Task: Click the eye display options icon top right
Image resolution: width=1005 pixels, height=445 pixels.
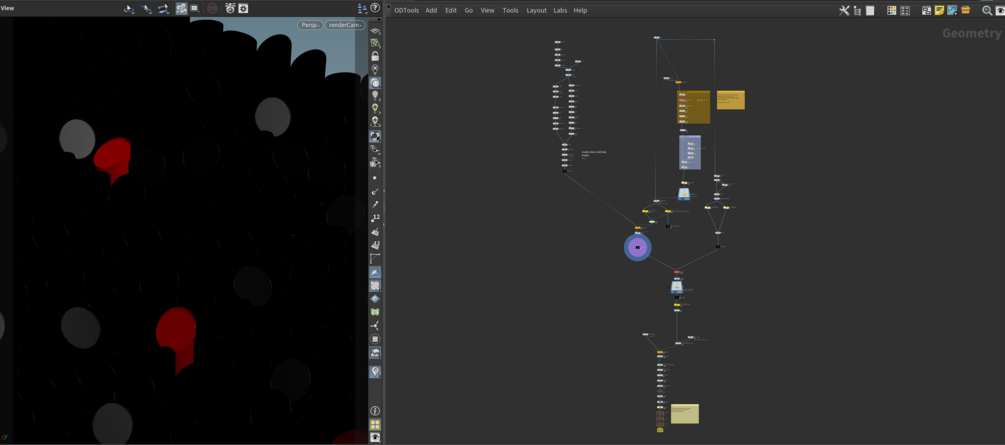Action: [999, 10]
